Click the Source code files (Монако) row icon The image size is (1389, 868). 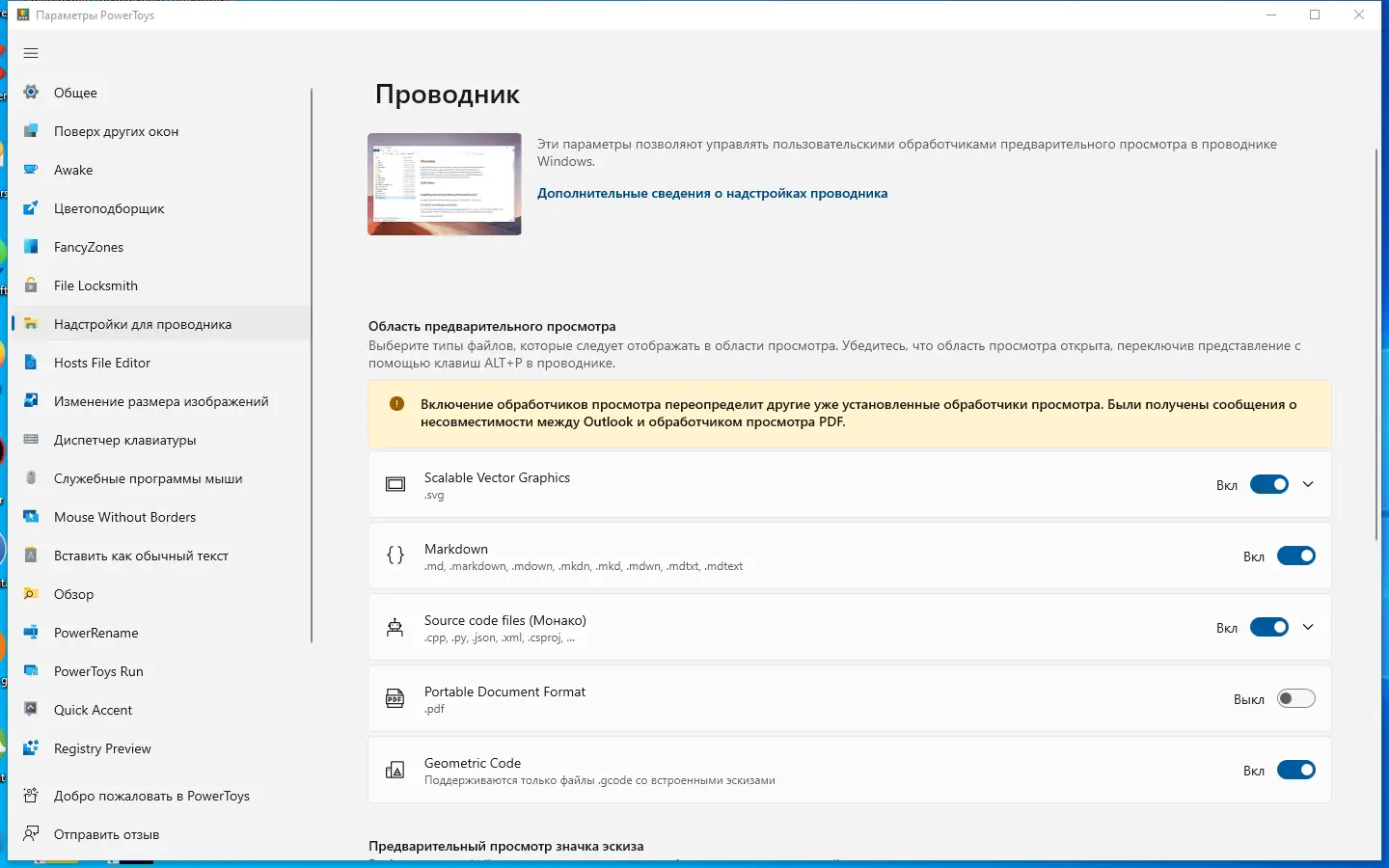coord(395,627)
